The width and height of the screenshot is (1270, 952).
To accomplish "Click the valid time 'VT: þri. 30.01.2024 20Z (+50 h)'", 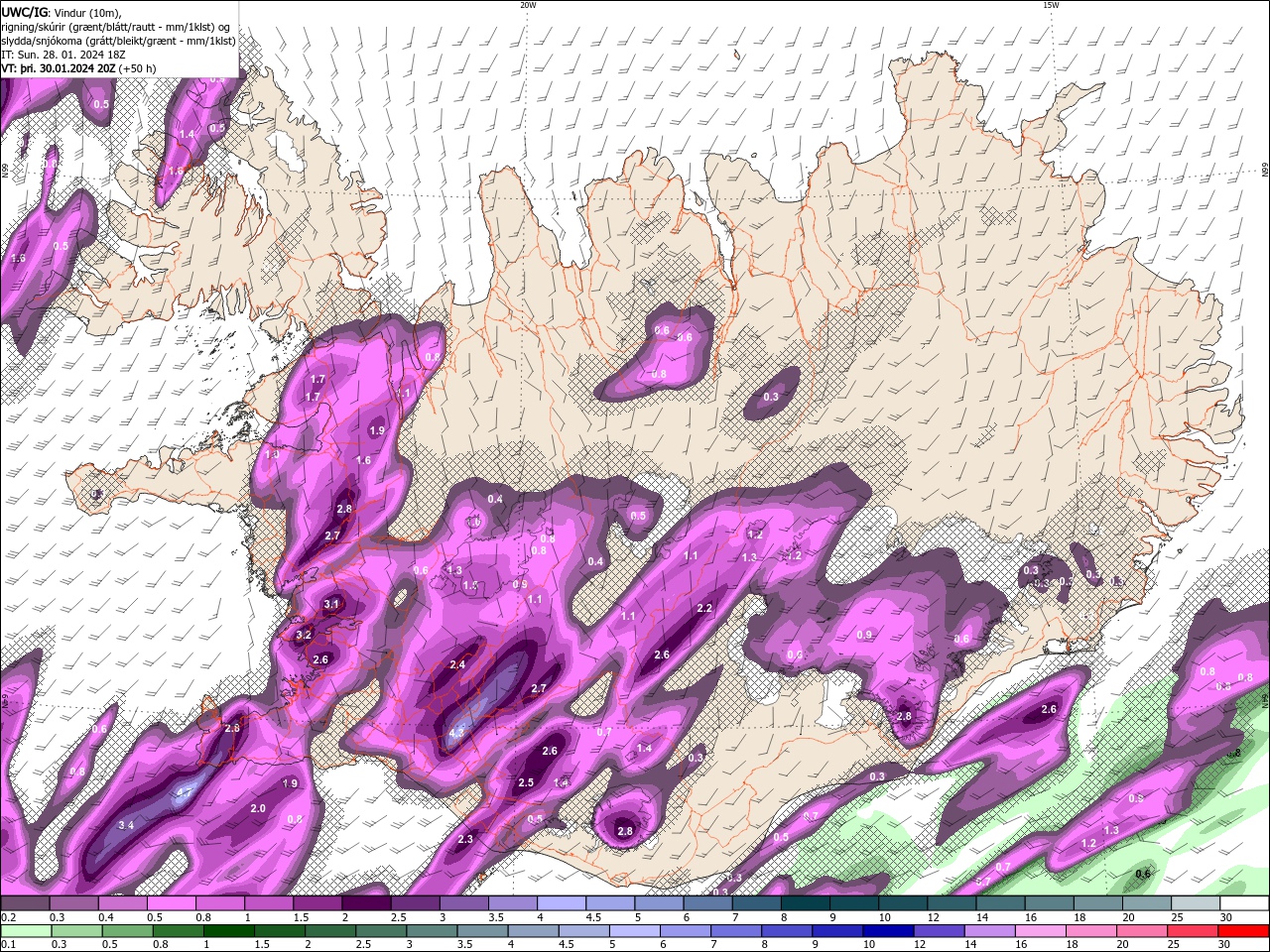I will [79, 68].
